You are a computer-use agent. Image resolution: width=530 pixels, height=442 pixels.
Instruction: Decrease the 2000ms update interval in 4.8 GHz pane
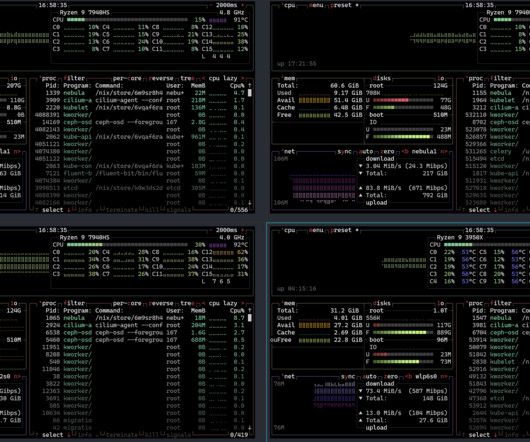click(211, 5)
